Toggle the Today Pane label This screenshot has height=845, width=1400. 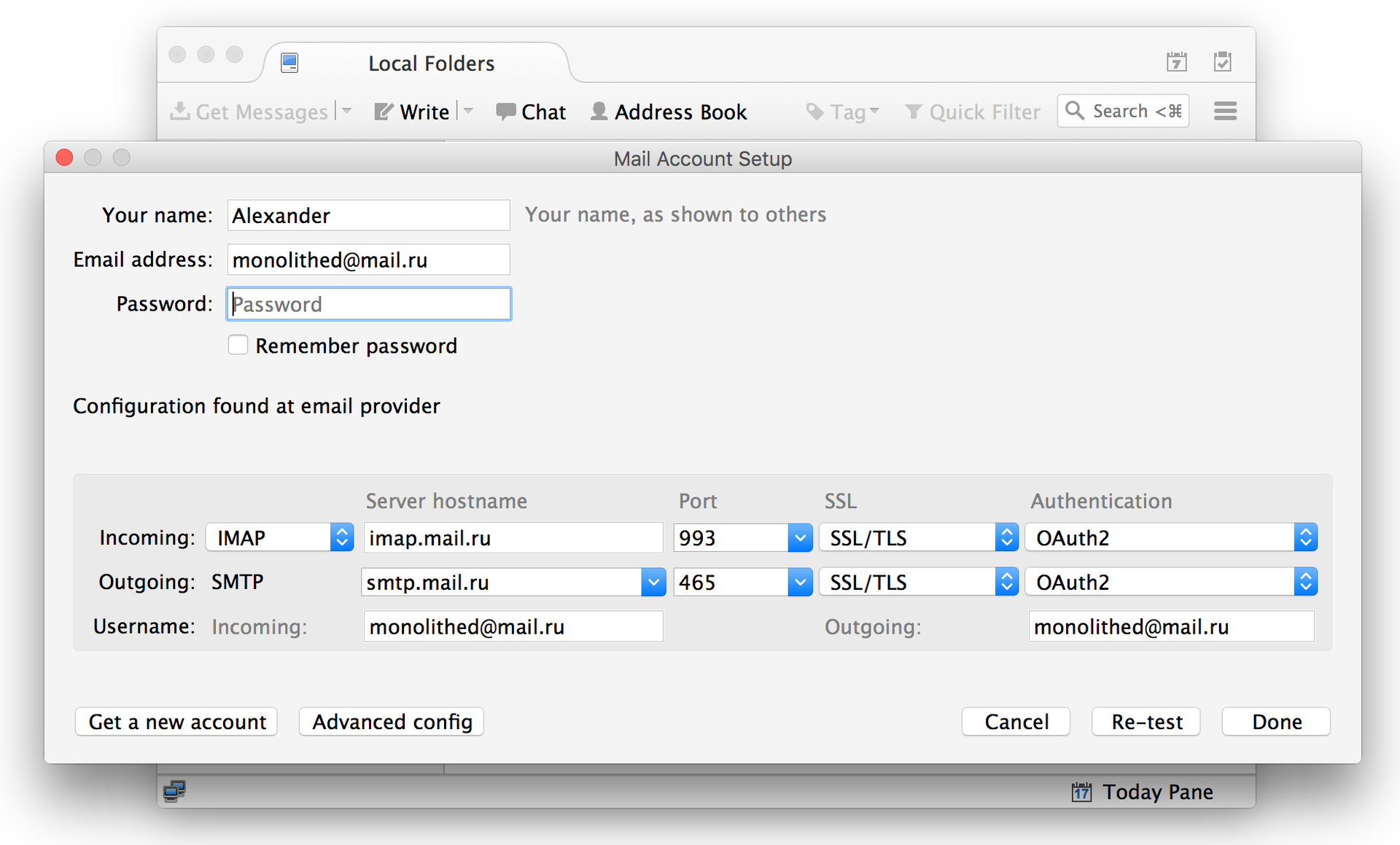1158,792
